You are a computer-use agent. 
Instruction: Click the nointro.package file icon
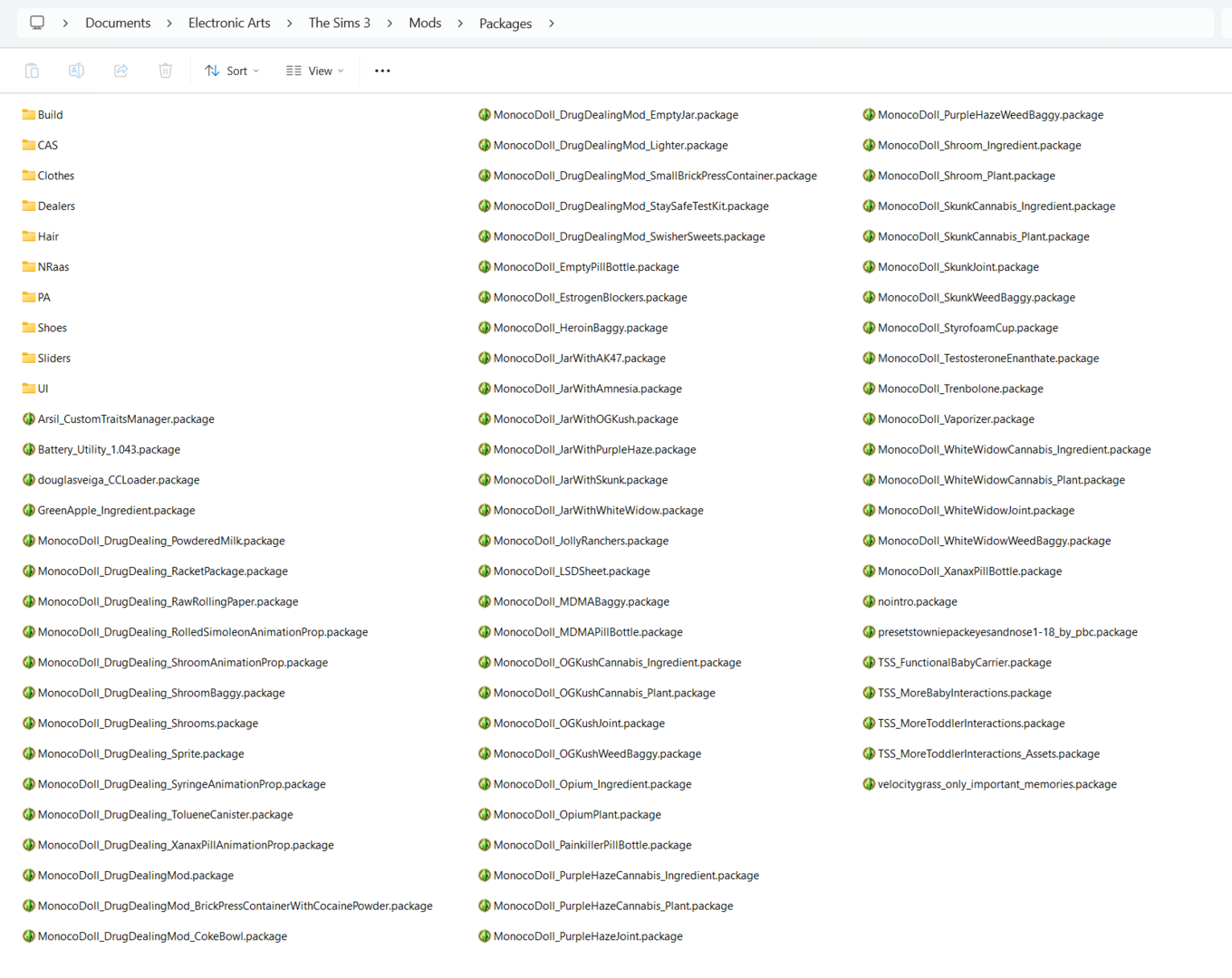tap(869, 601)
